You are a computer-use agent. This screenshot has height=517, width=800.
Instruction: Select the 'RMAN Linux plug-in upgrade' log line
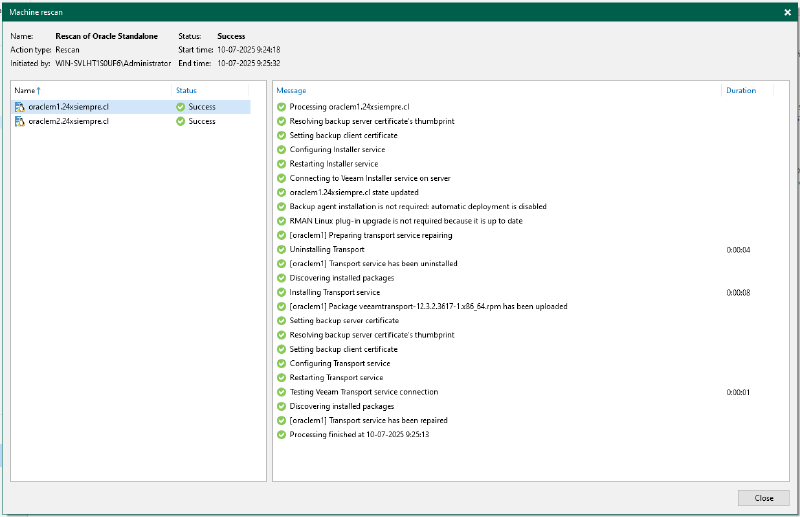[x=406, y=221]
